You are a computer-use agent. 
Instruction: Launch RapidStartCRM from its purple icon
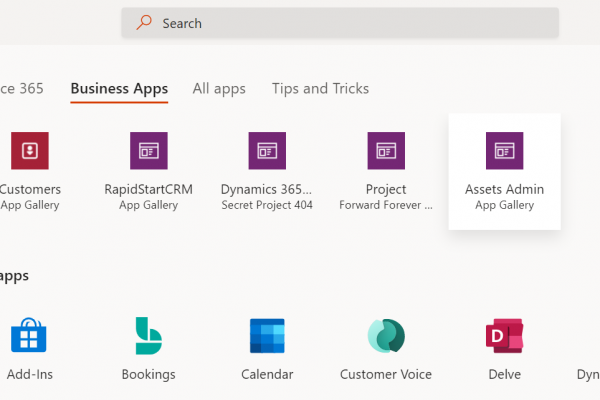[149, 150]
